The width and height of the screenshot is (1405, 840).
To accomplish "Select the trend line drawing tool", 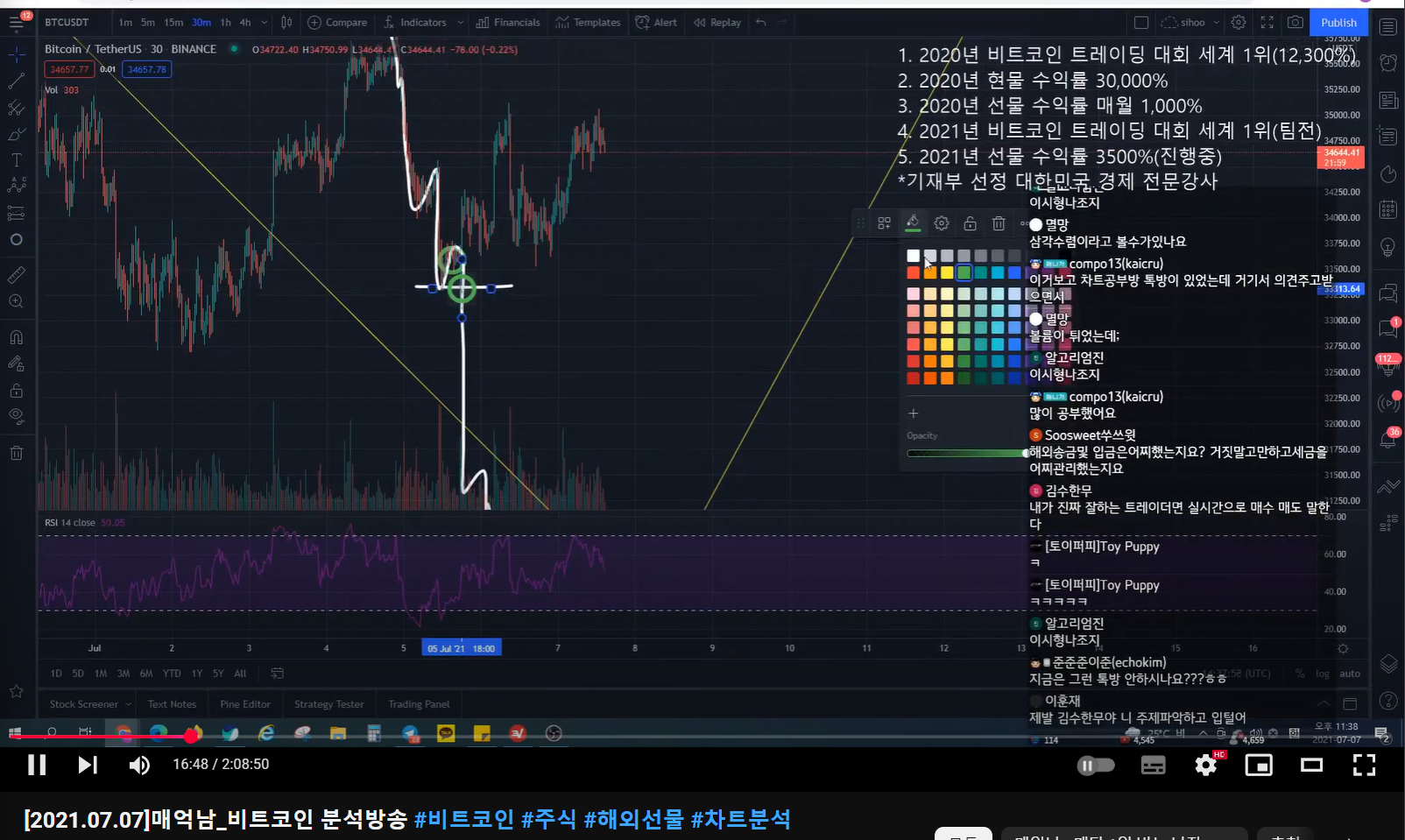I will coord(17,81).
